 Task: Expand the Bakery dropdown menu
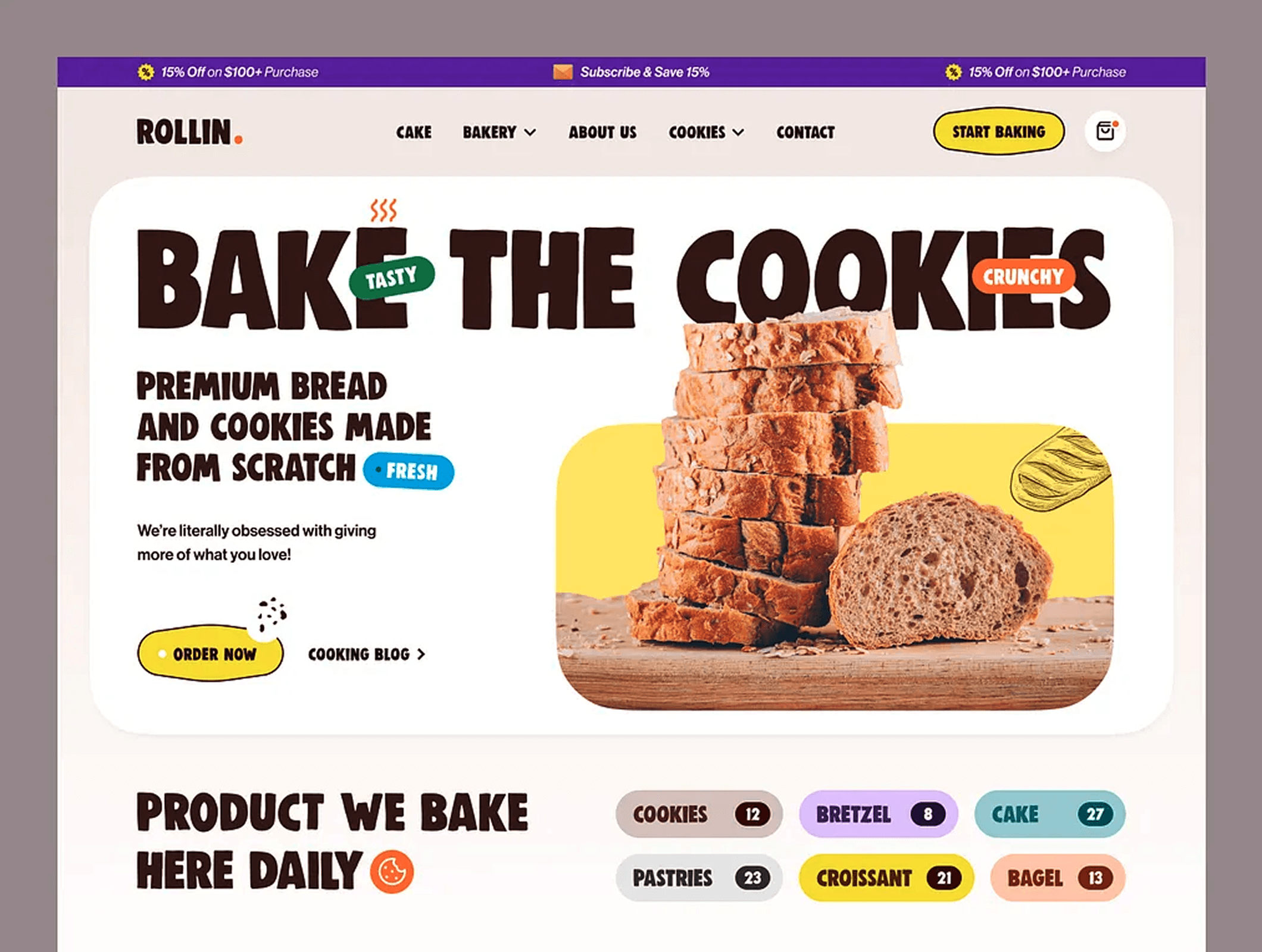click(x=499, y=132)
